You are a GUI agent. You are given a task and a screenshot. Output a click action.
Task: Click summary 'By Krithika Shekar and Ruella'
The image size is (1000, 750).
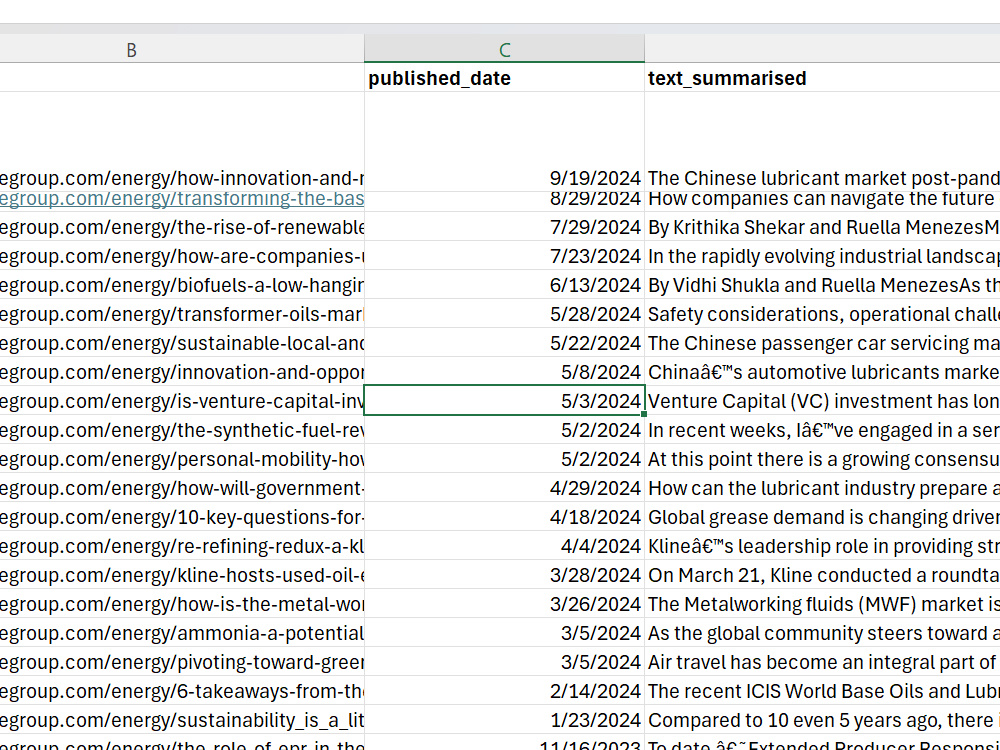[822, 227]
